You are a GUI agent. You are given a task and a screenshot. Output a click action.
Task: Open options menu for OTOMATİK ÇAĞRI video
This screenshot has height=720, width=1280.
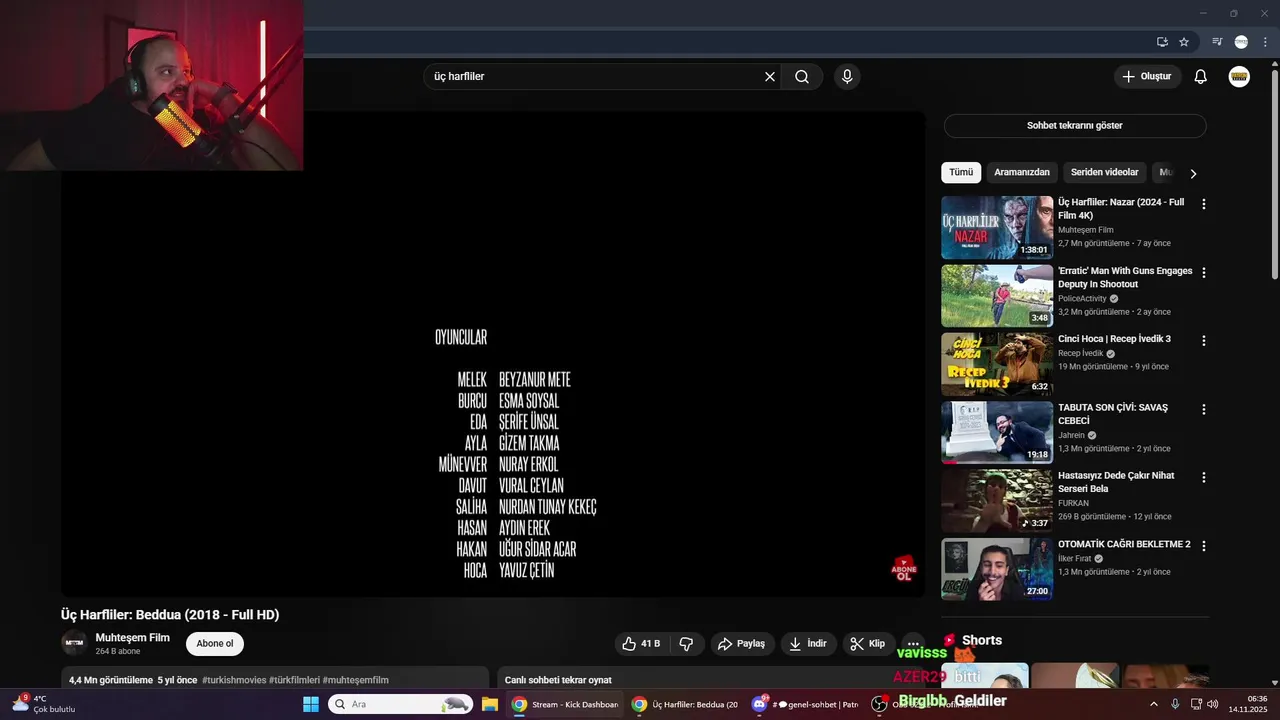(1203, 546)
